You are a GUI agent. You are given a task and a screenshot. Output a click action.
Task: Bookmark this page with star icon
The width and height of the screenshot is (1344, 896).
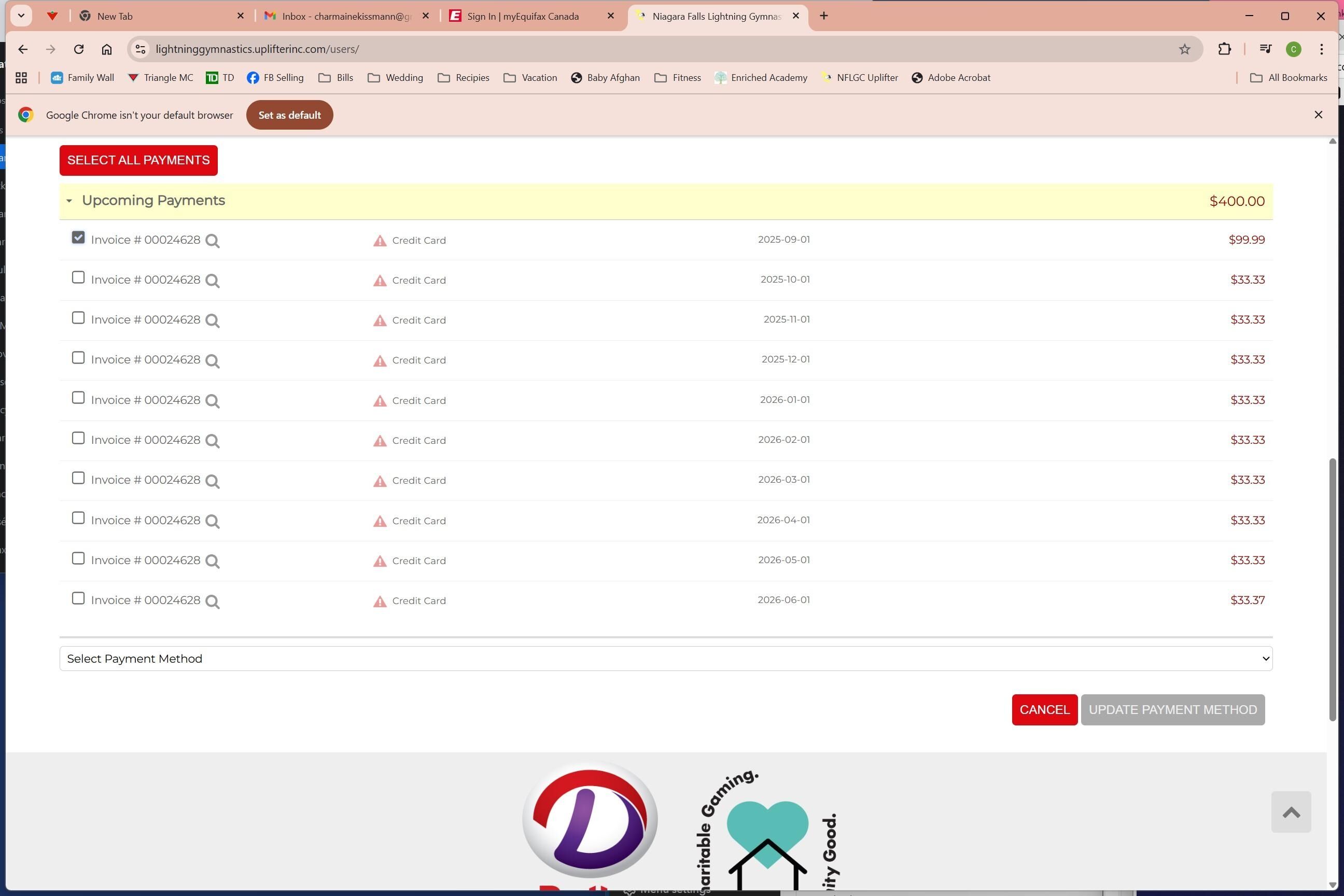coord(1185,49)
